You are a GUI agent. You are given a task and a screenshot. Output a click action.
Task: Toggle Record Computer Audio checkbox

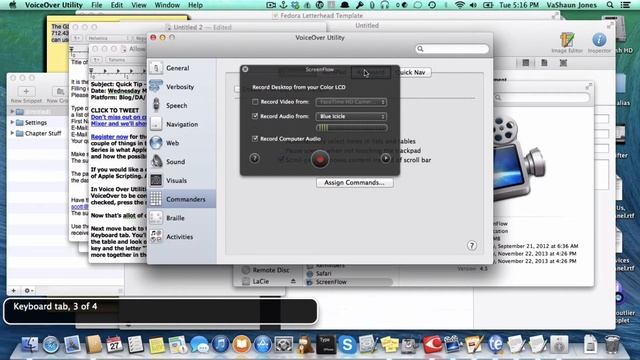[x=255, y=139]
